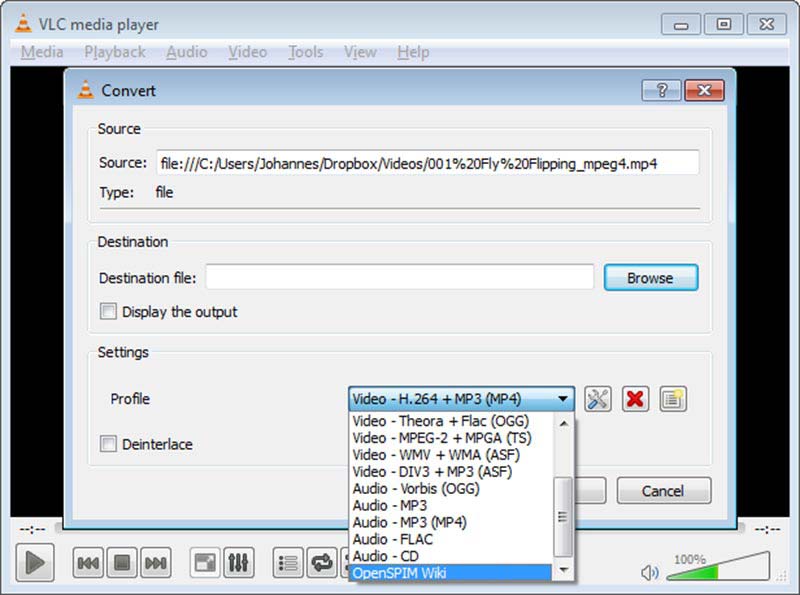Open the extended settings equalizer icon
Viewport: 800px width, 595px height.
pyautogui.click(x=239, y=562)
